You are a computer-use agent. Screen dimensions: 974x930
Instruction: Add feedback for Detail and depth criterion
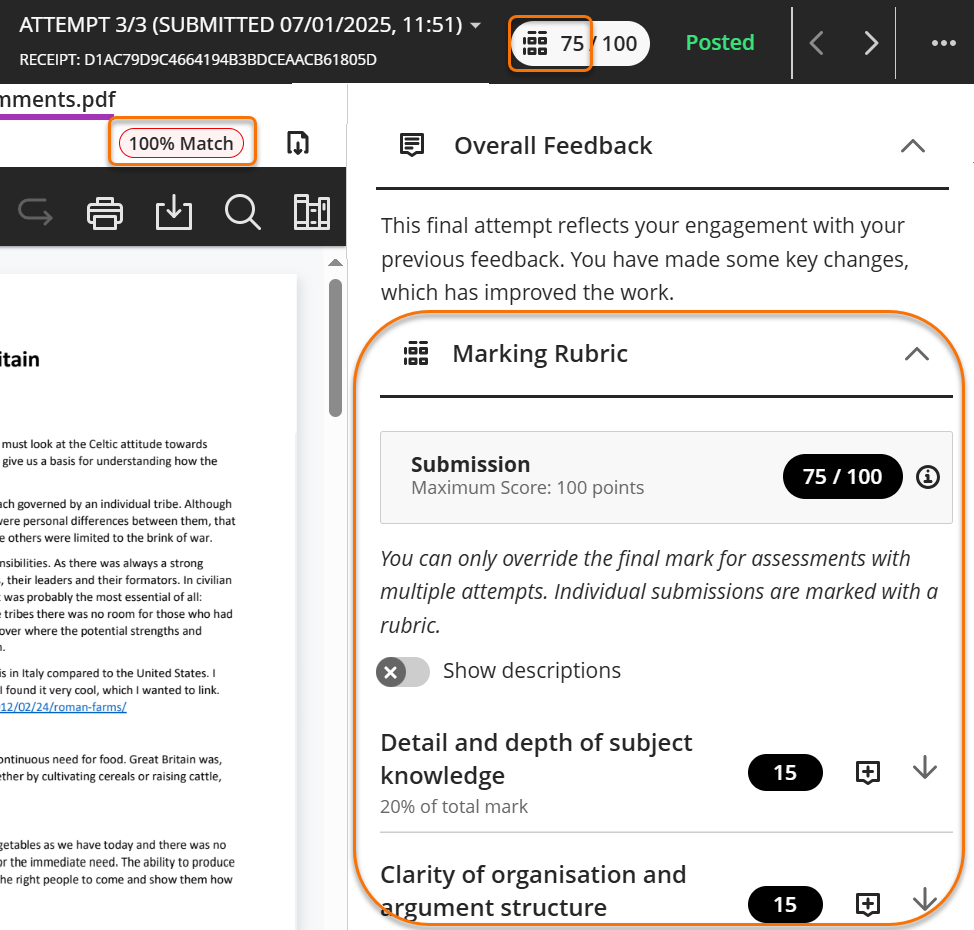[868, 772]
